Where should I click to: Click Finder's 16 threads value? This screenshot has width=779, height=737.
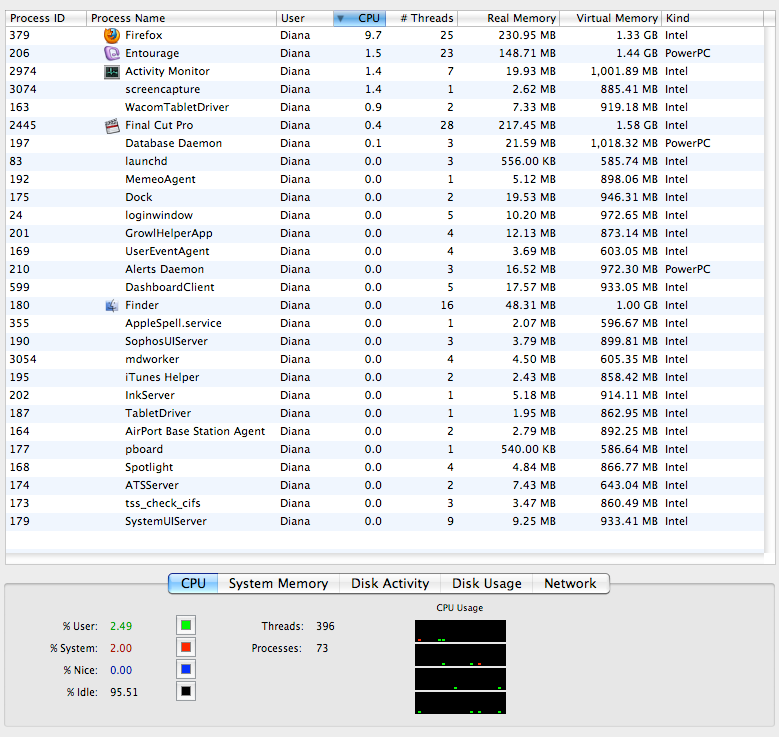coord(447,305)
